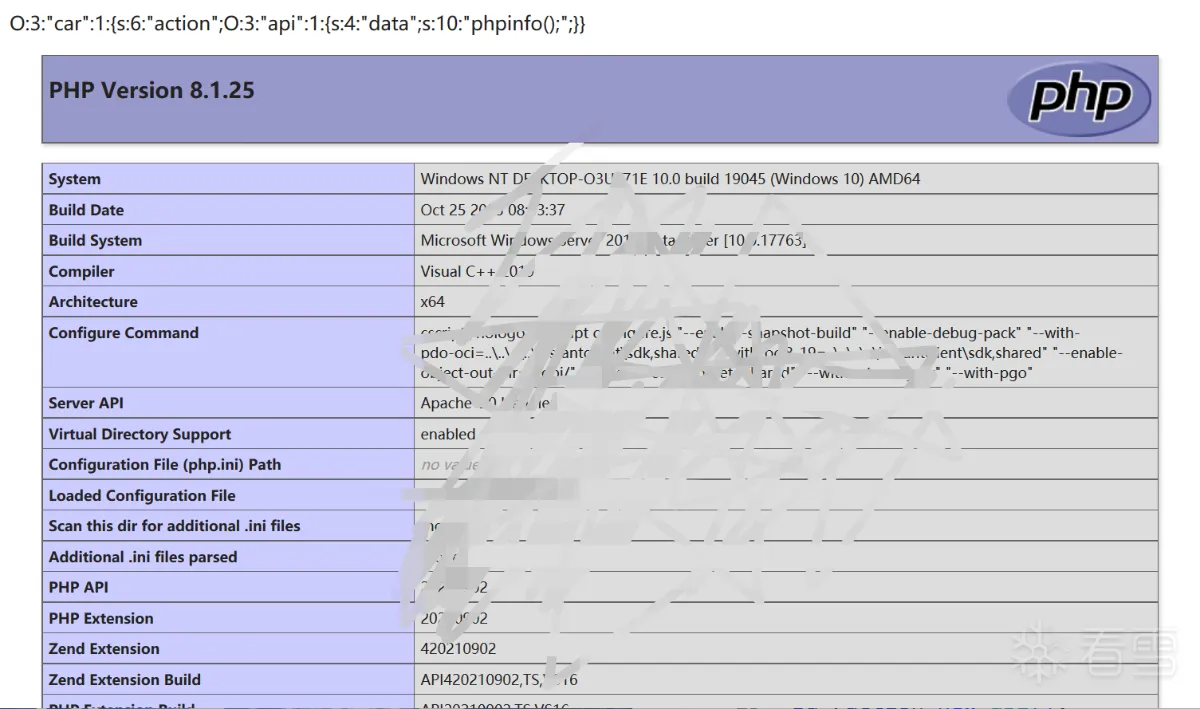
Task: Click the Architecture row label
Action: (x=93, y=302)
